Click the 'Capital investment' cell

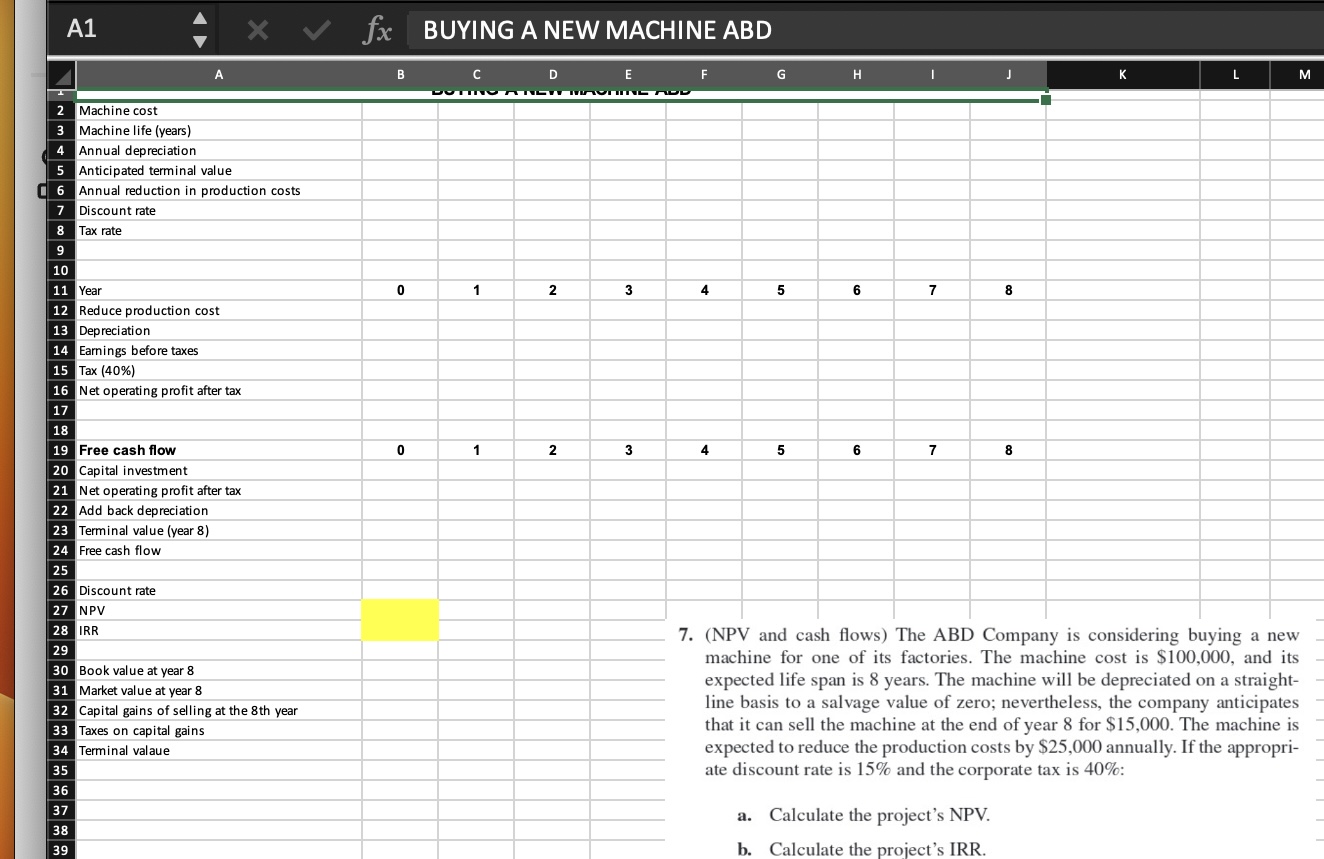(218, 470)
